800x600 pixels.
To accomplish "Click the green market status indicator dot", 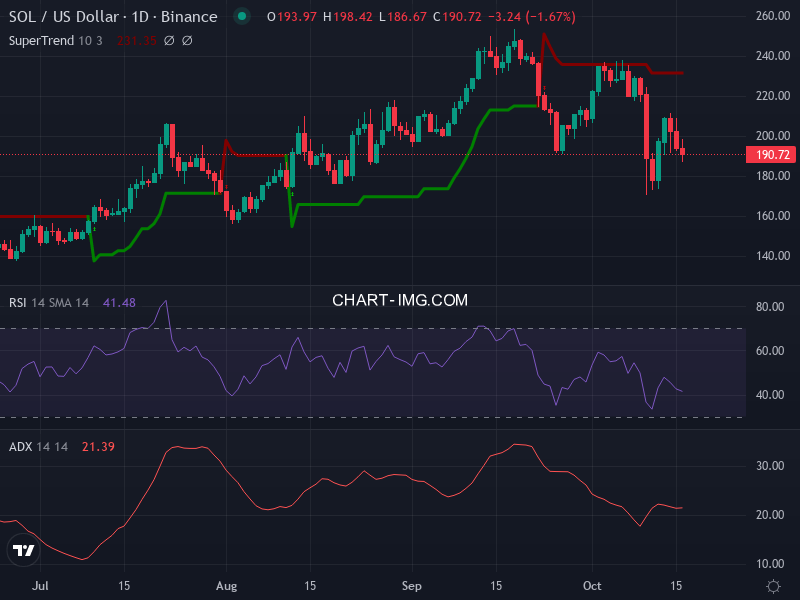I will point(241,17).
